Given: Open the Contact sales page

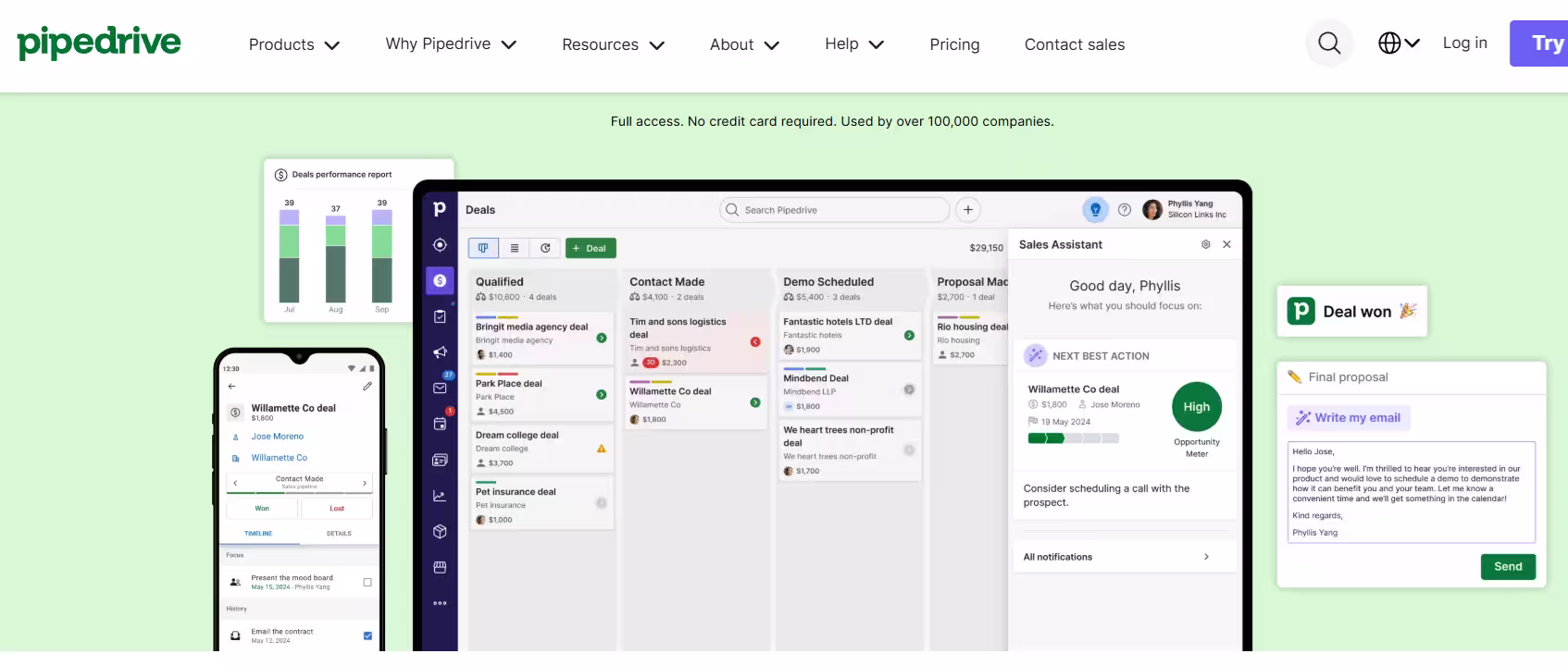Looking at the screenshot, I should [x=1075, y=44].
